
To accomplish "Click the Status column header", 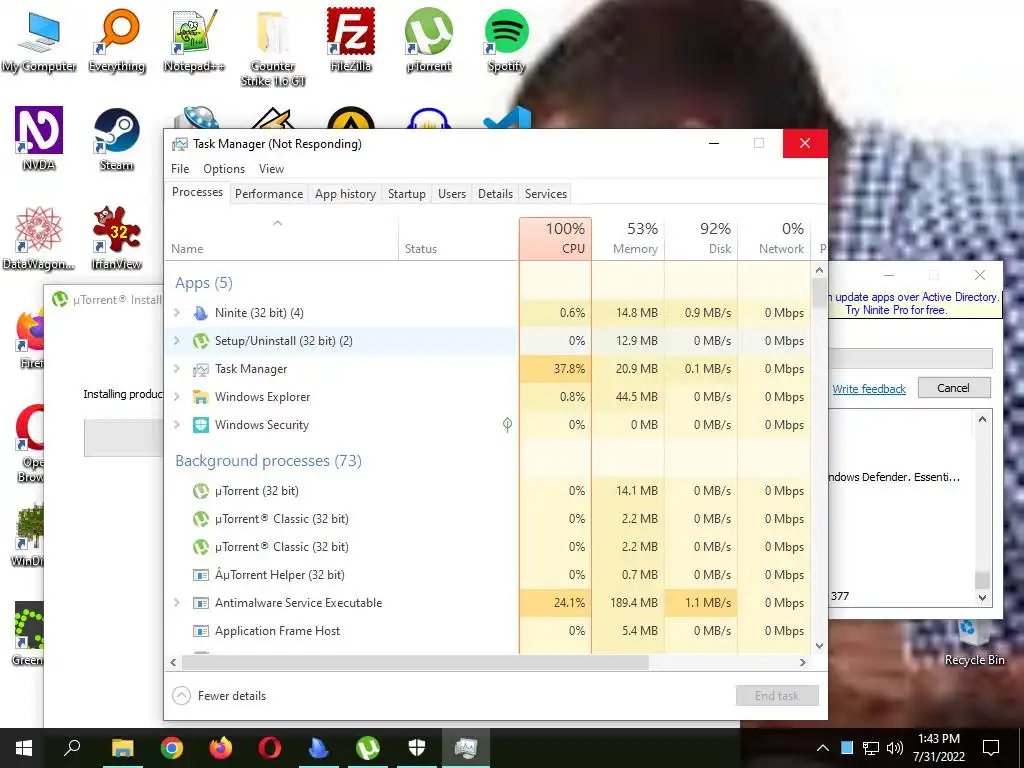I will 458,238.
